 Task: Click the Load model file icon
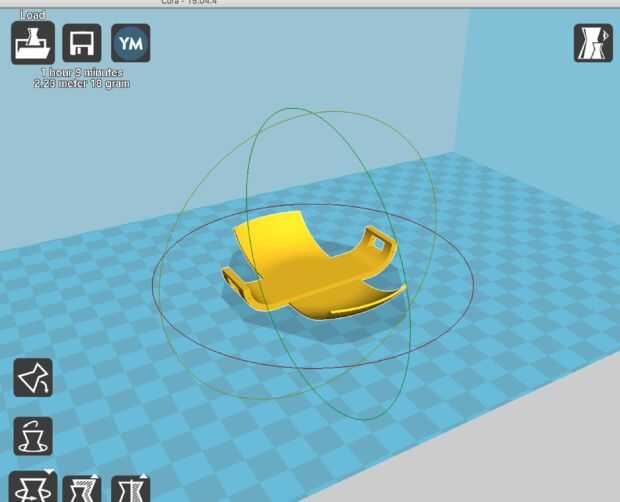tap(33, 43)
